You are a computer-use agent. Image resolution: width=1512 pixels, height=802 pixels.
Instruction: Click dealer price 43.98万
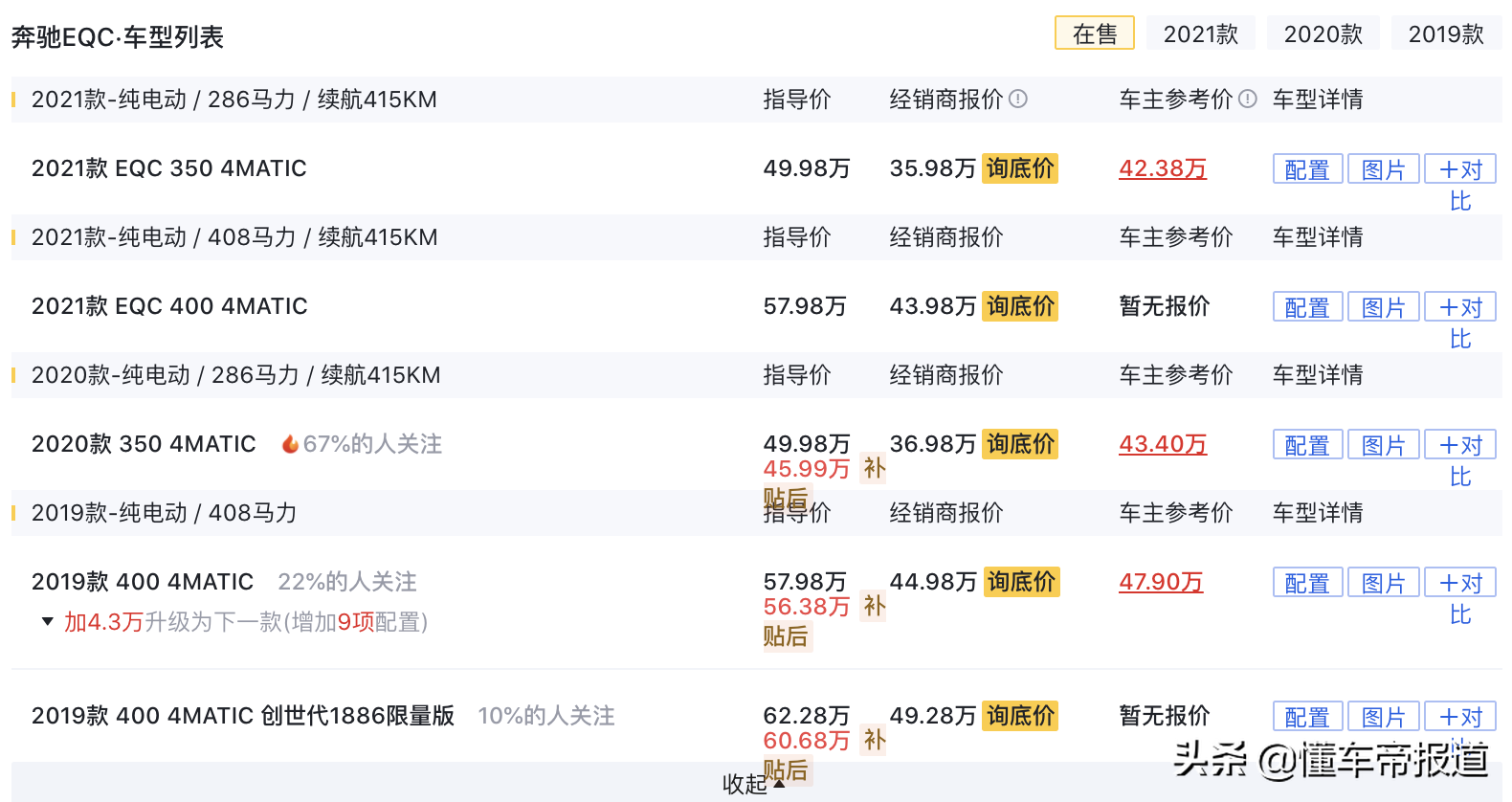tap(933, 306)
